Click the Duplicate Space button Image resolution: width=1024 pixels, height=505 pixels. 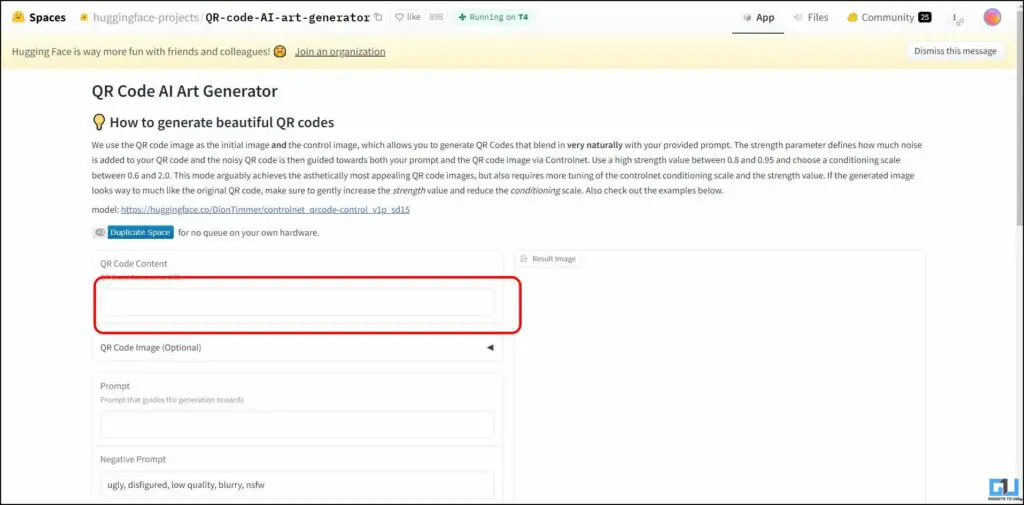[x=140, y=232]
